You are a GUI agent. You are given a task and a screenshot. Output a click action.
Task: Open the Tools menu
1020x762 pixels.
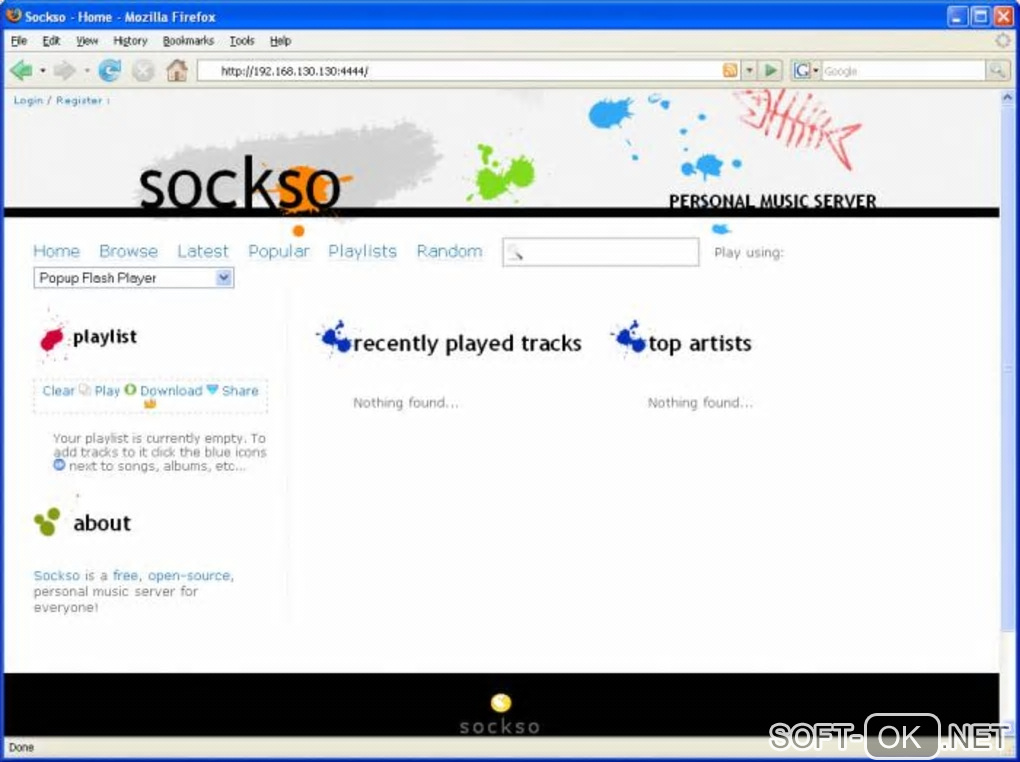coord(241,41)
